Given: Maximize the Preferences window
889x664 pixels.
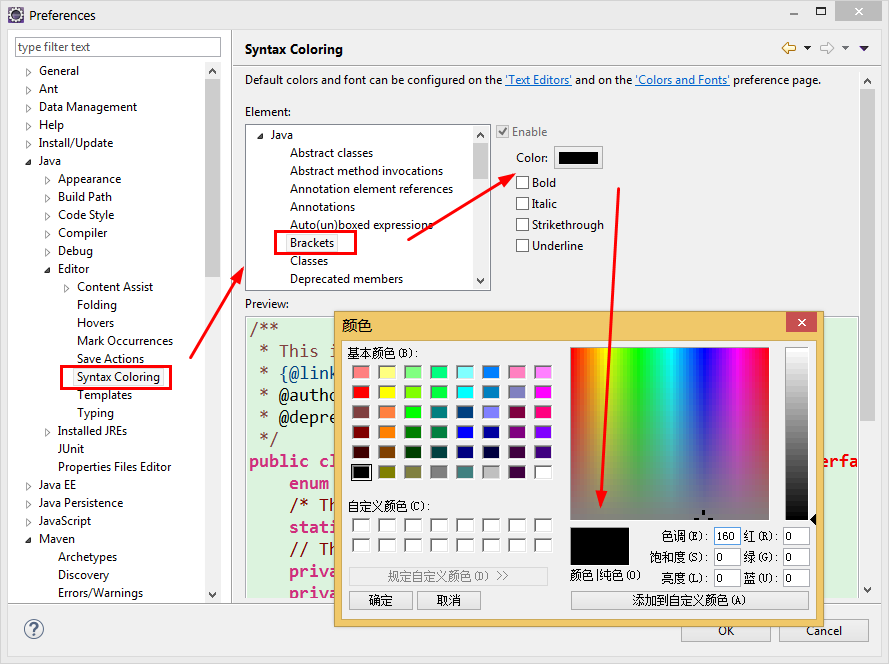Looking at the screenshot, I should click(x=821, y=11).
